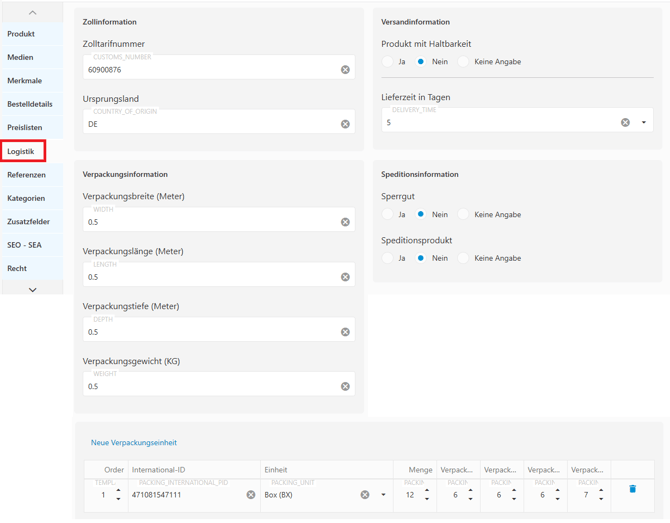
Task: Open the Logistik sidebar tab
Action: pos(22,151)
